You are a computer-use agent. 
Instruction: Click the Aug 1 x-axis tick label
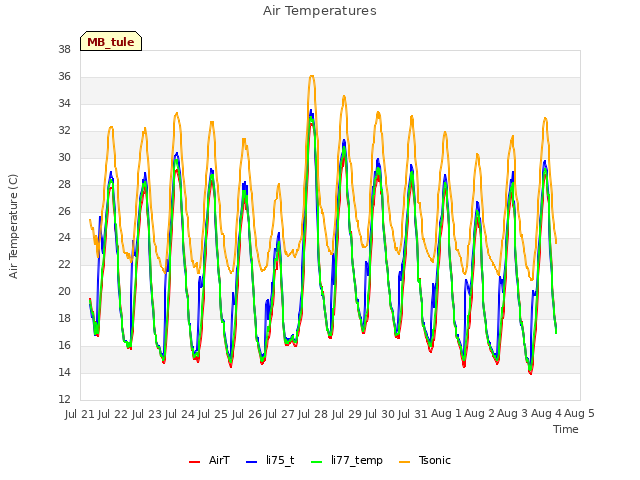pyautogui.click(x=447, y=414)
